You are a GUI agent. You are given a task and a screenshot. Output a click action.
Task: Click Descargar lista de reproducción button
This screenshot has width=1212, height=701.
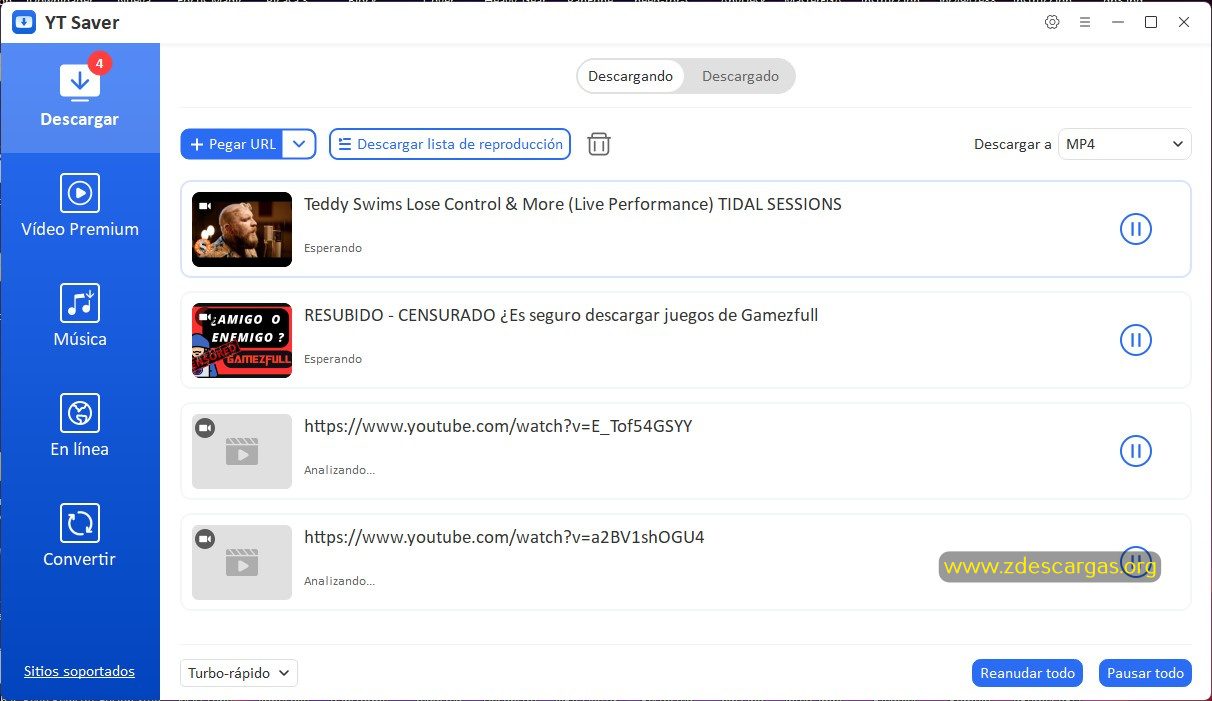tap(450, 144)
